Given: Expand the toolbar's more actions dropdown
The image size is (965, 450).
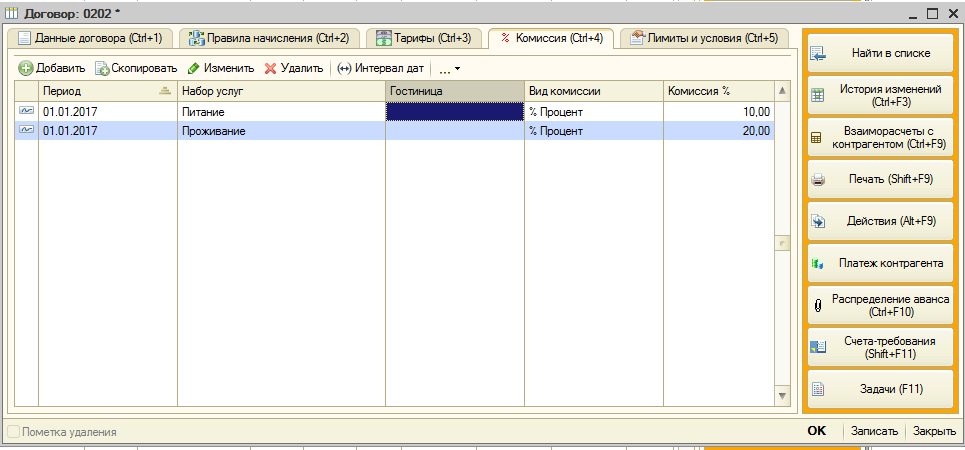Looking at the screenshot, I should pyautogui.click(x=450, y=68).
